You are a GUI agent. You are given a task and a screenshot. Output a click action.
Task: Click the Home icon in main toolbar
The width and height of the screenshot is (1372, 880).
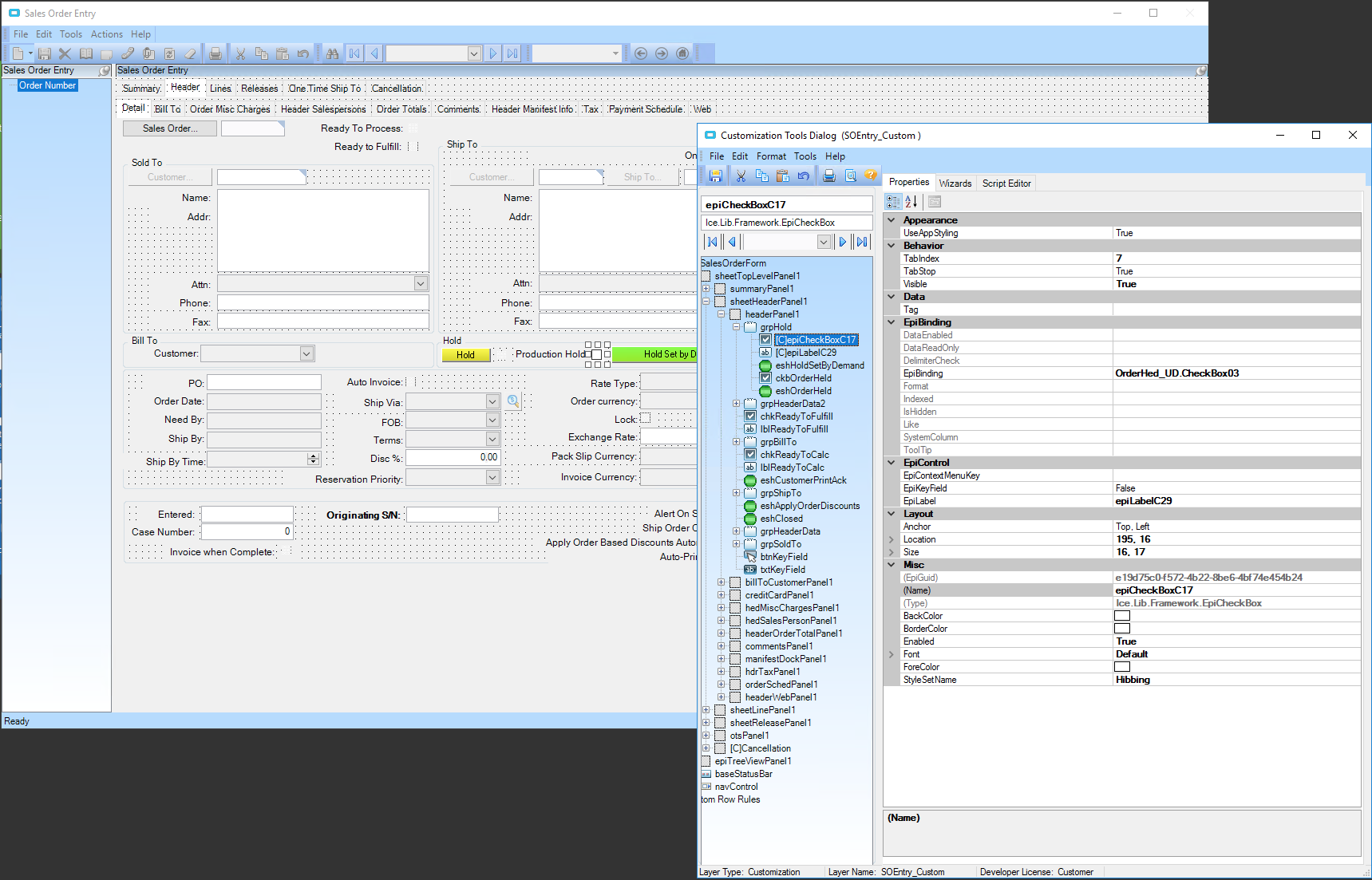coord(682,53)
